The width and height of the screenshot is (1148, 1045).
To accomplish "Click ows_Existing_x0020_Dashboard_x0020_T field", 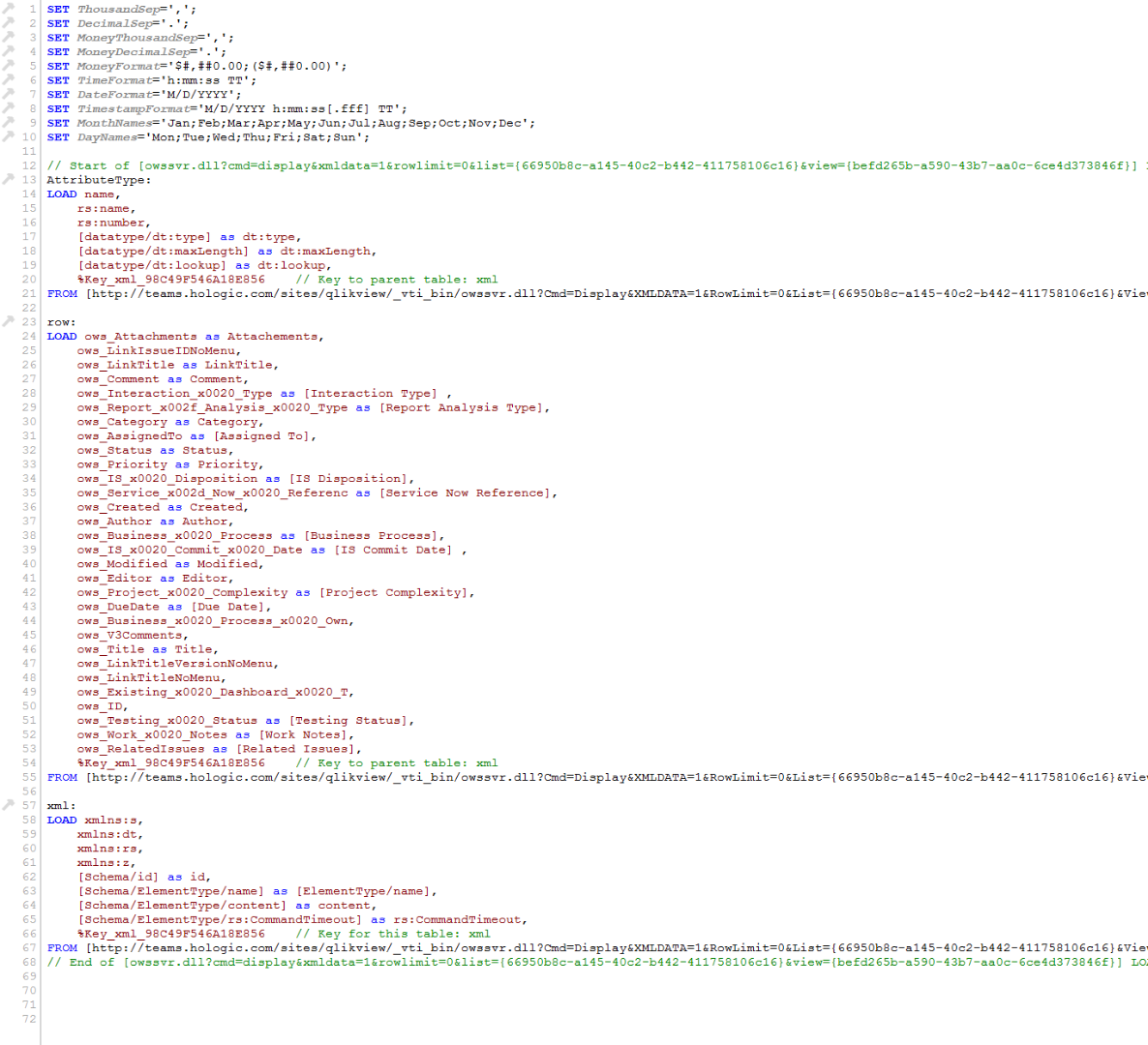I will click(212, 692).
